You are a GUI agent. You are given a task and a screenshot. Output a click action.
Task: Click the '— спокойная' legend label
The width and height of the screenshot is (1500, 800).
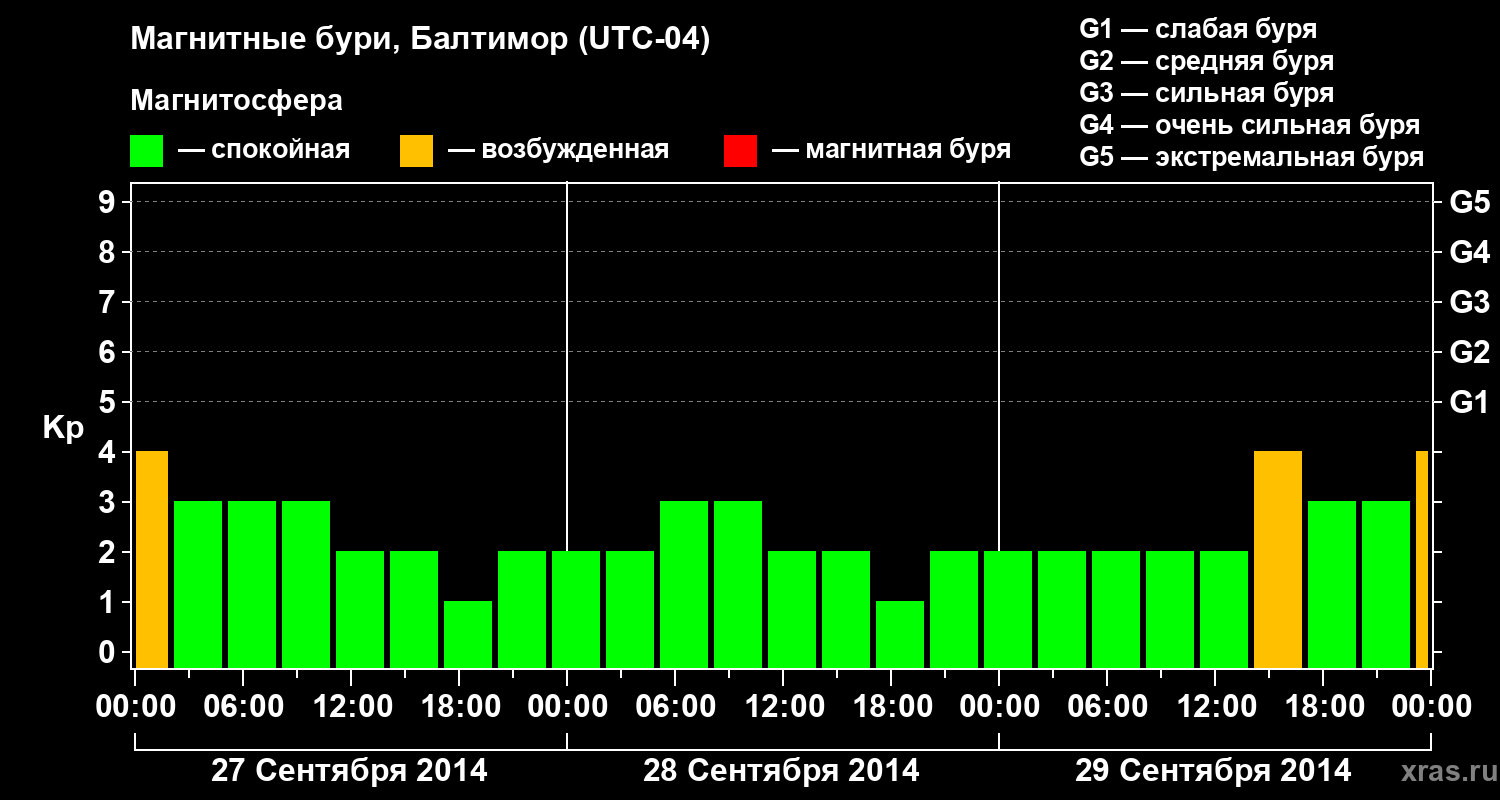coord(264,150)
